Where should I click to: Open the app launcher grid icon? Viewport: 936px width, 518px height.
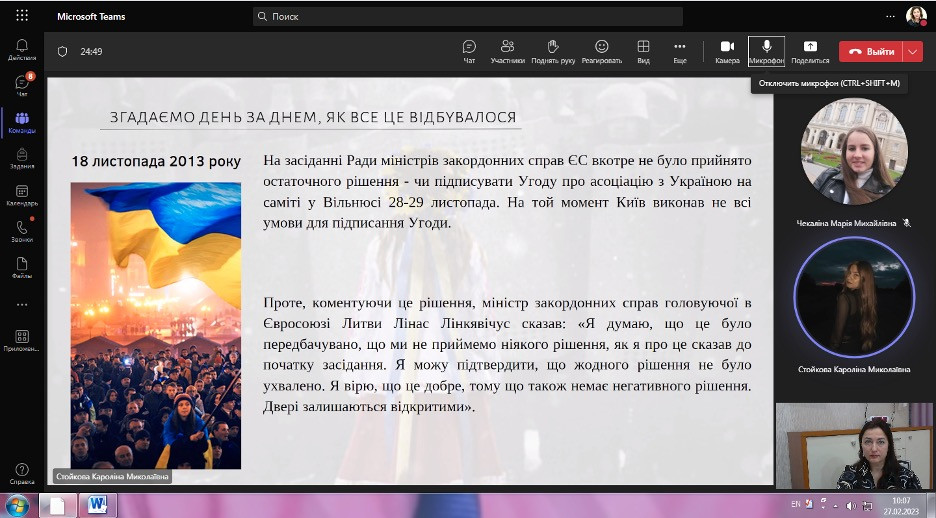pyautogui.click(x=22, y=16)
